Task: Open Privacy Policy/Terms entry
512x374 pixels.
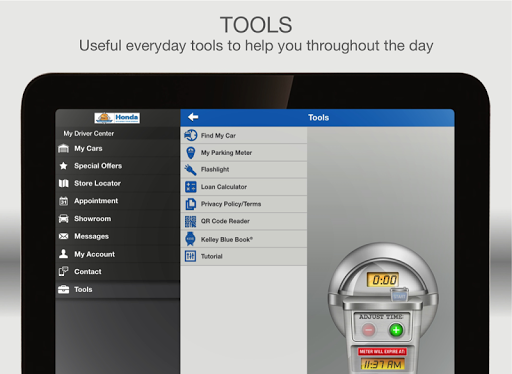Action: 244,204
